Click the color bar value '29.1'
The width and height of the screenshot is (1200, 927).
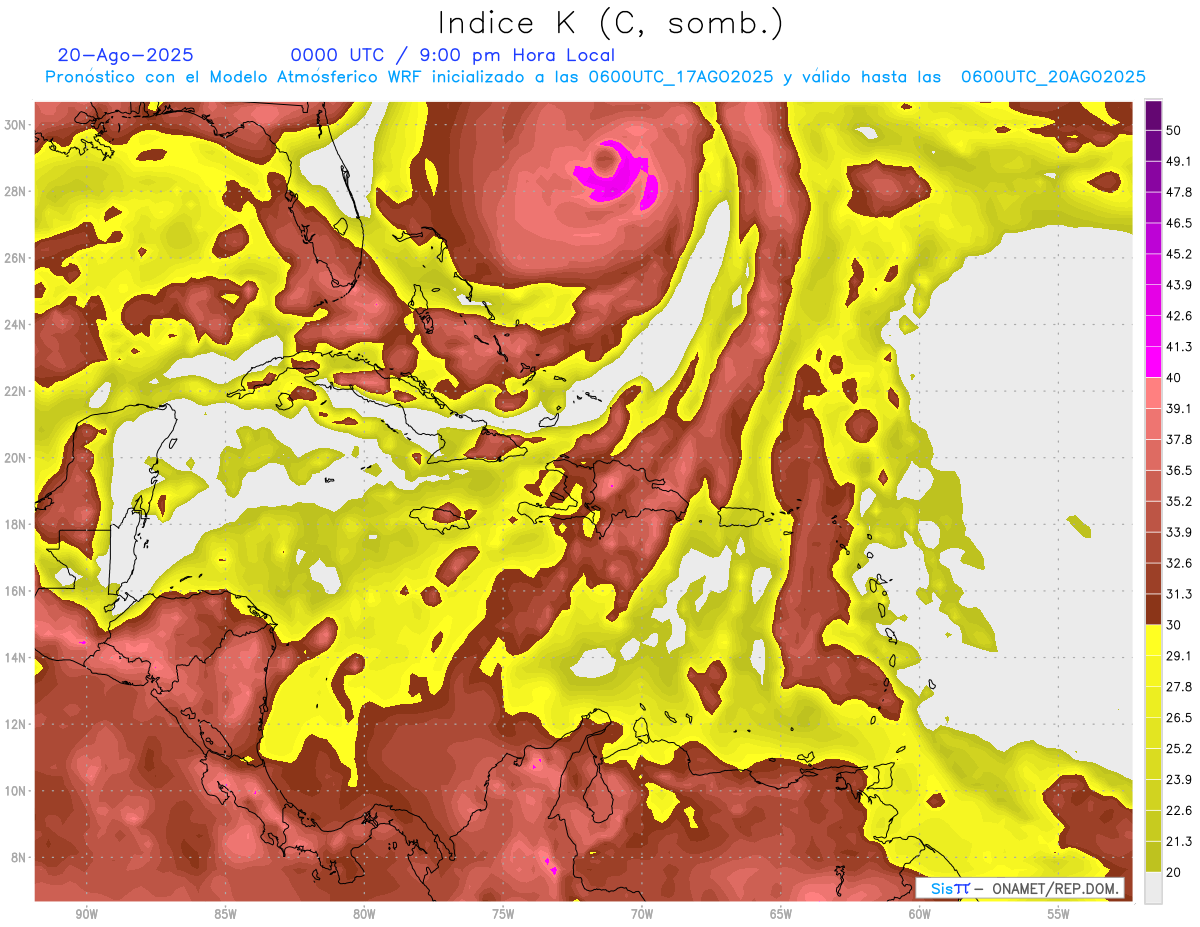[1178, 656]
